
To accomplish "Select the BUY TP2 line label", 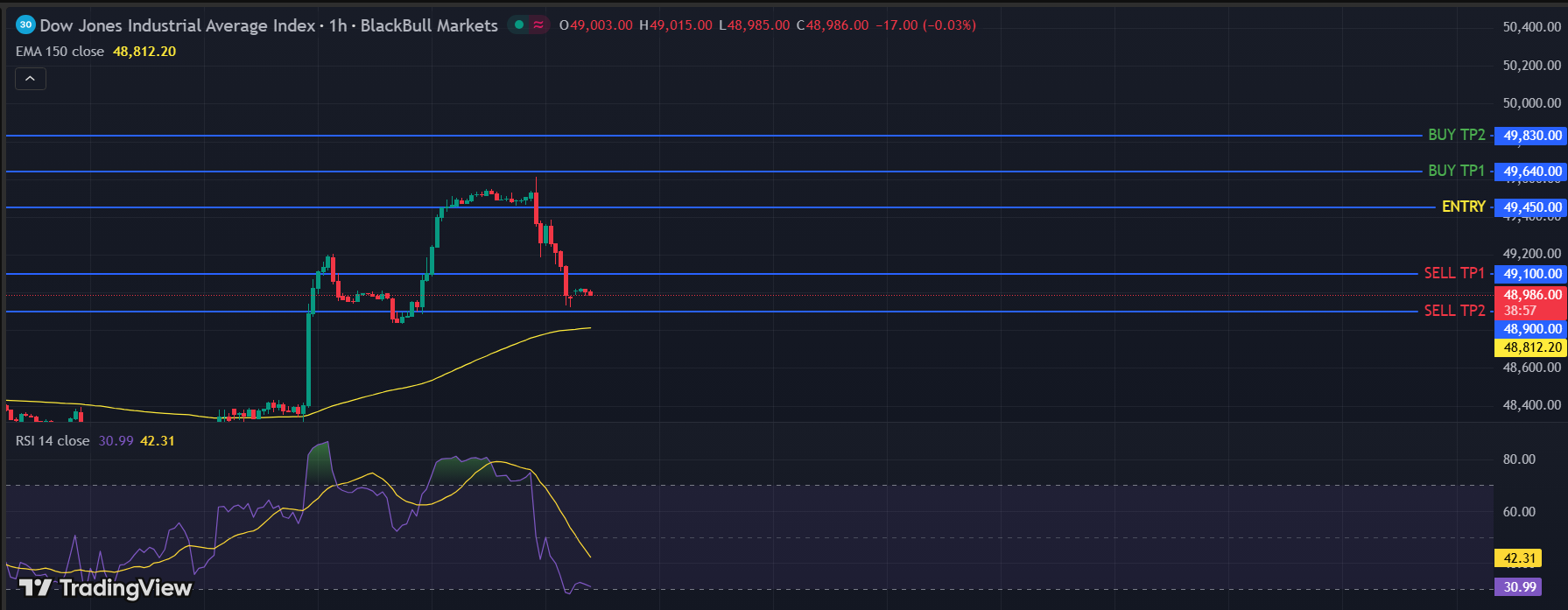I will tap(1456, 135).
